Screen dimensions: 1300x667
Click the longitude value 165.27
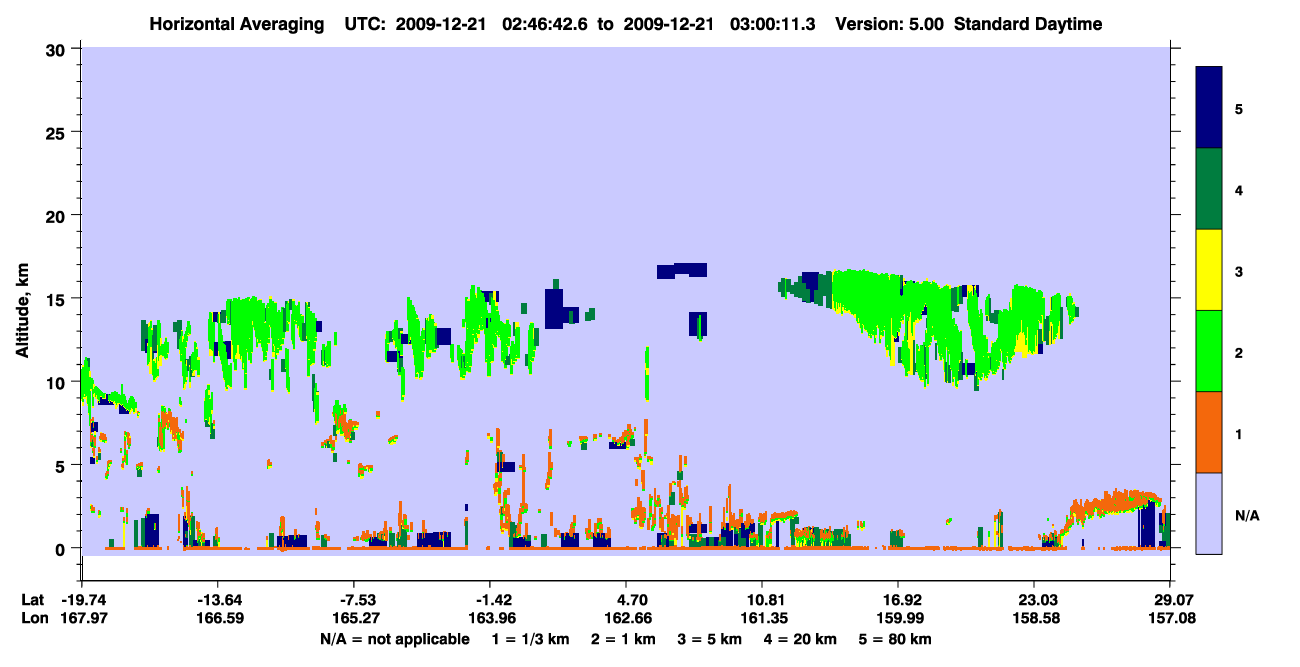pyautogui.click(x=357, y=618)
